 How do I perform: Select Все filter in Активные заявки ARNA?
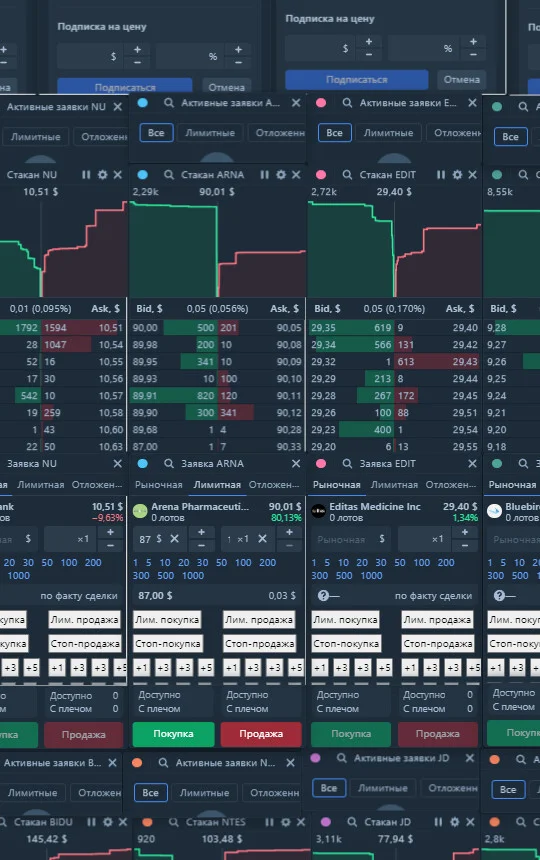156,133
